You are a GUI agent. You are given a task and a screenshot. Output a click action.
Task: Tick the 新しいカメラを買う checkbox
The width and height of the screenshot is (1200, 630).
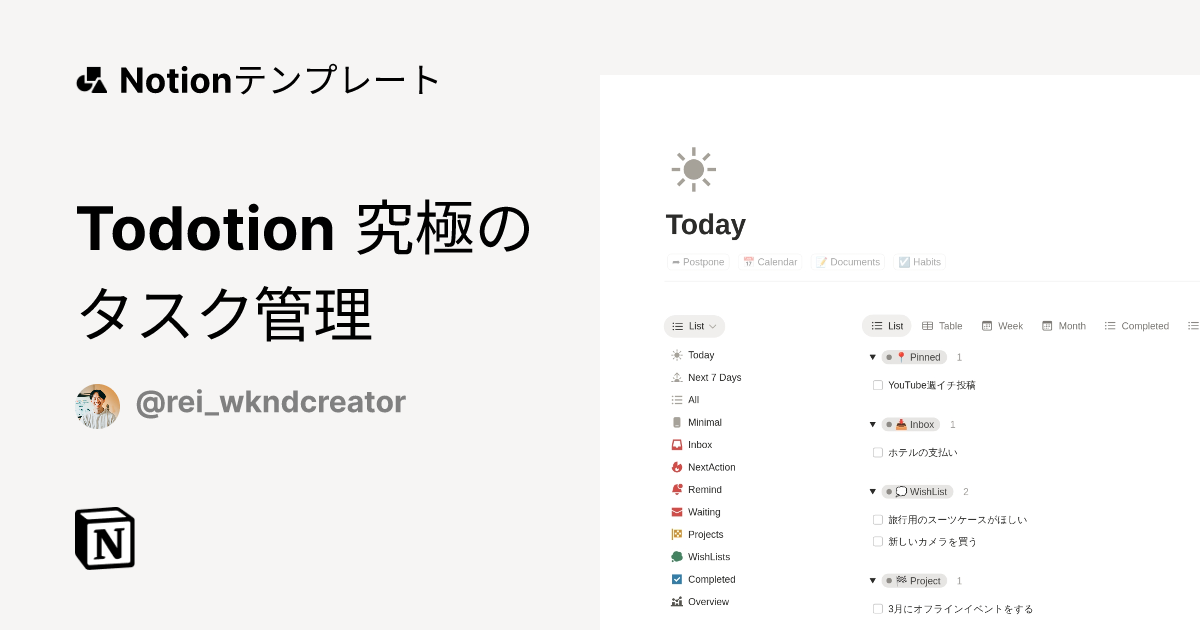[x=878, y=541]
